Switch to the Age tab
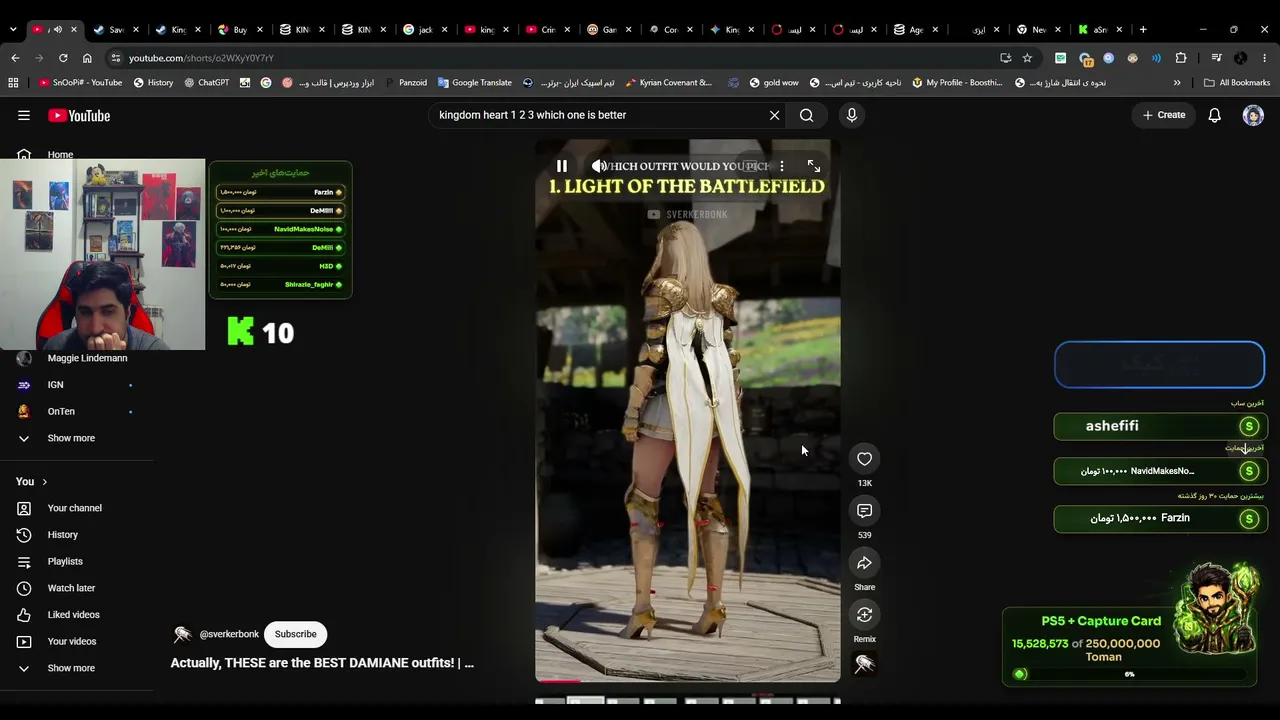The image size is (1280, 720). (x=916, y=29)
